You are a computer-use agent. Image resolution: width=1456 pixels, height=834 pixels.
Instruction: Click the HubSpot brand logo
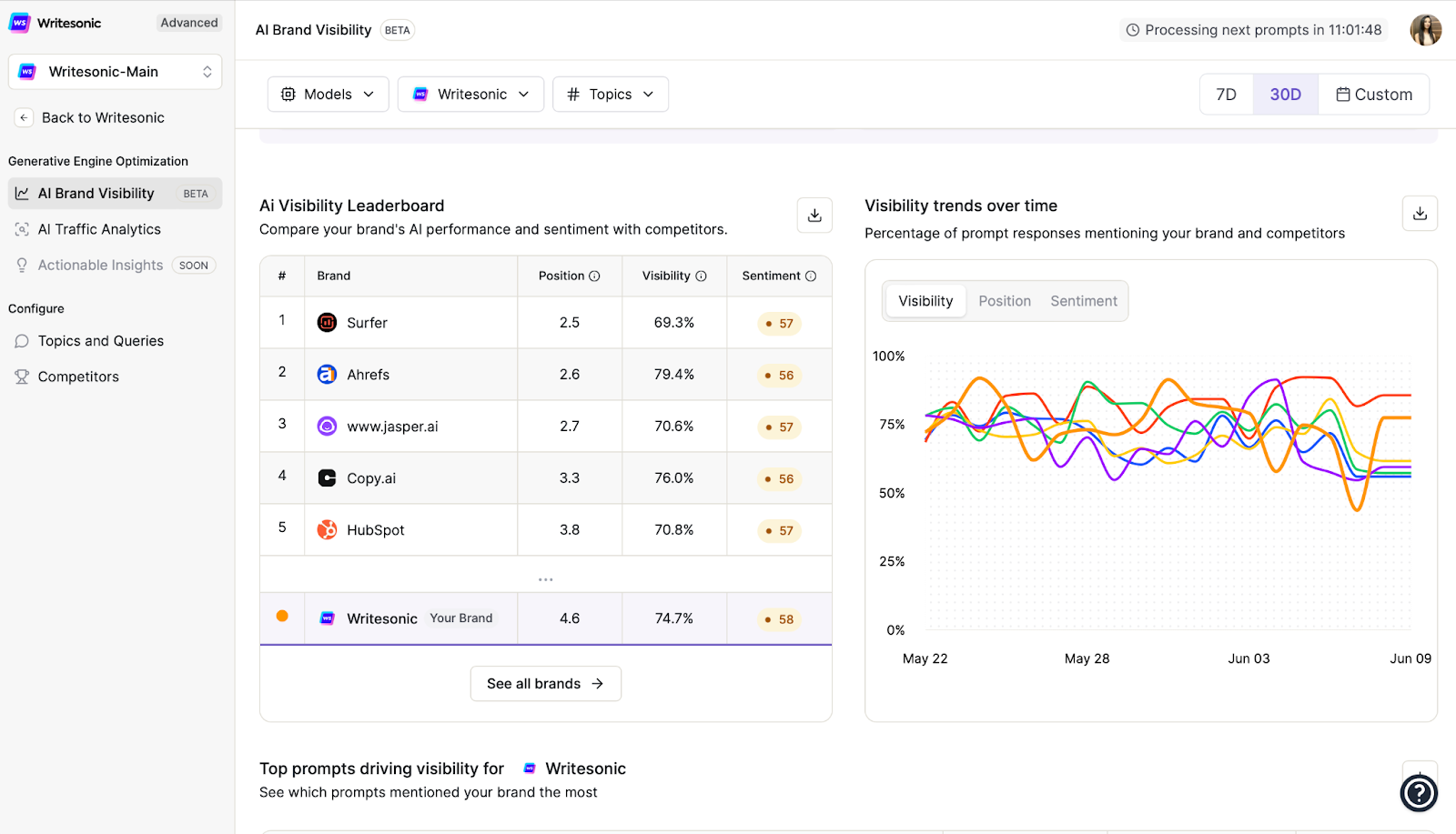[327, 530]
